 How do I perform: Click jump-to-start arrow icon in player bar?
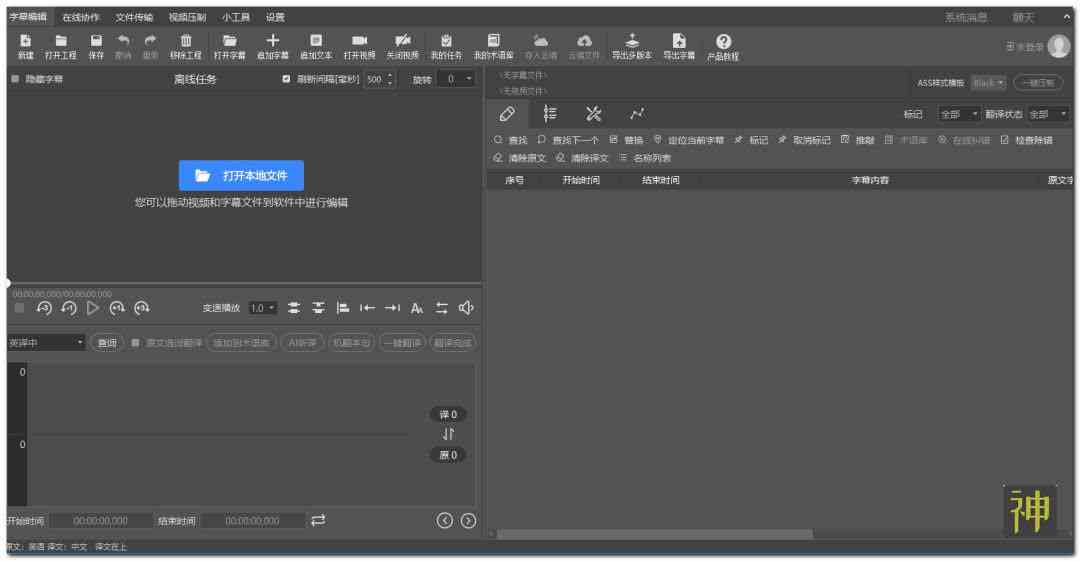point(367,308)
